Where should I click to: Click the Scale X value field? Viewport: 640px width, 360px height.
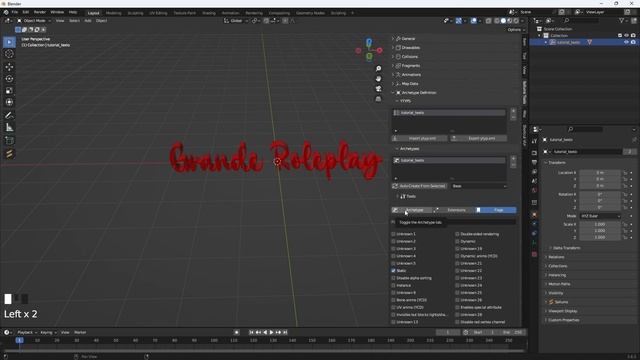(x=600, y=224)
